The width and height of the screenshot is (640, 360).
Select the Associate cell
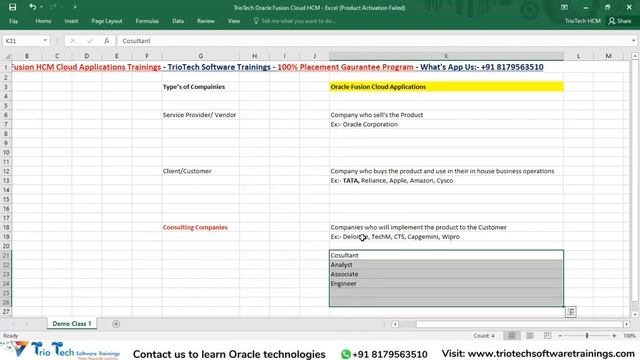(x=446, y=274)
